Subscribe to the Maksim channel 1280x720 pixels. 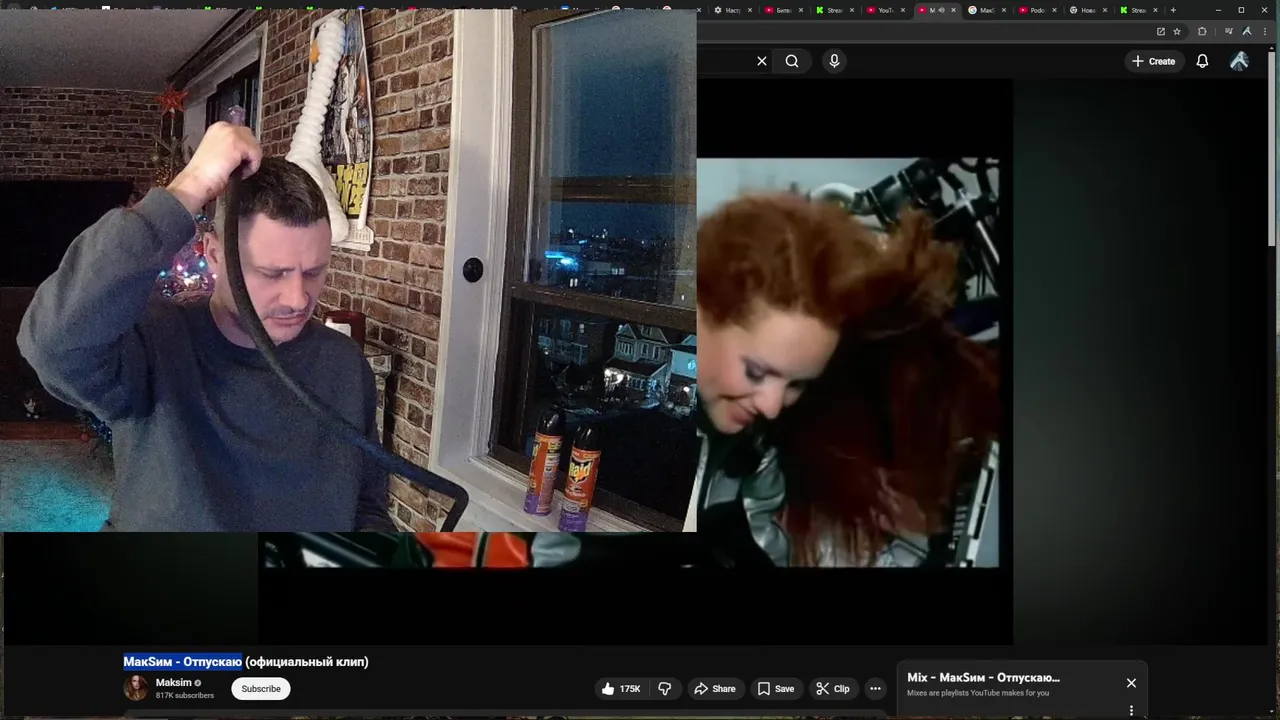[261, 689]
